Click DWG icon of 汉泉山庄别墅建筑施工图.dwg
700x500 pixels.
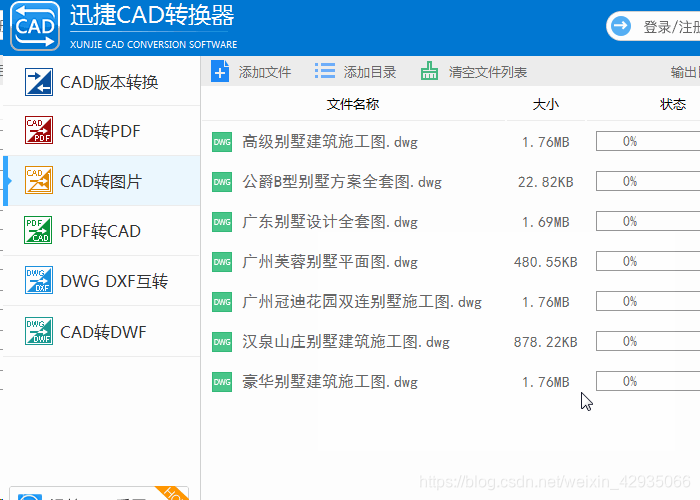coord(222,342)
